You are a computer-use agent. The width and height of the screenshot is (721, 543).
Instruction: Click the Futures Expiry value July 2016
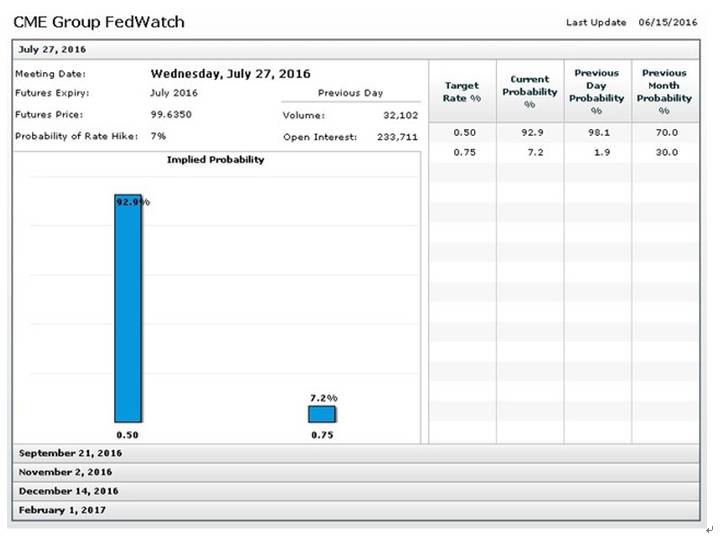[174, 93]
